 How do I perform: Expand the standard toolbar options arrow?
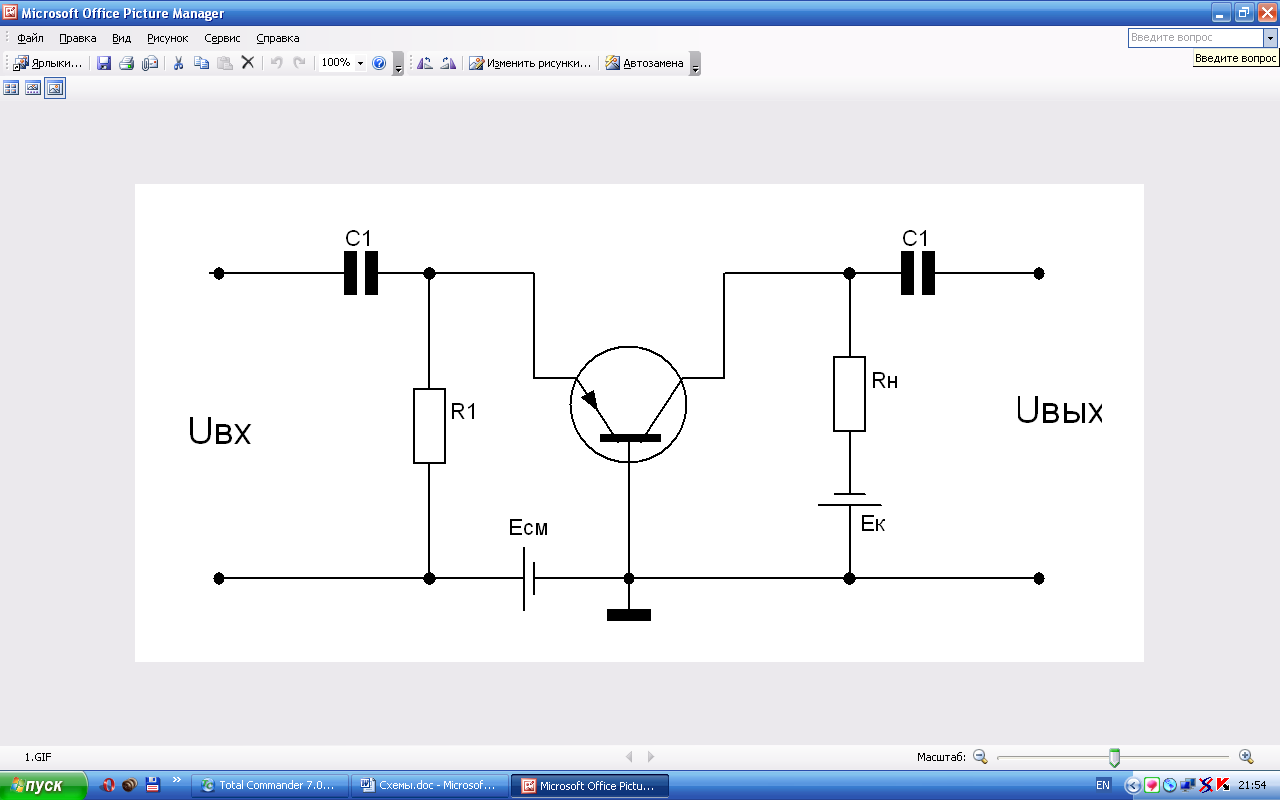(x=398, y=65)
